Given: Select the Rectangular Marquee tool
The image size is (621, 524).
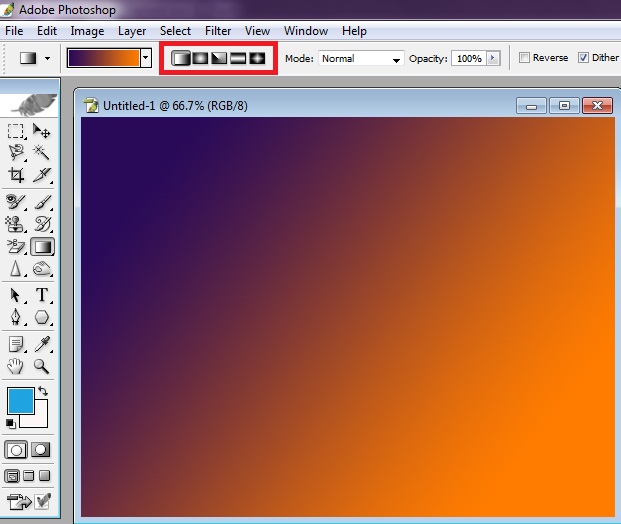Looking at the screenshot, I should (x=16, y=131).
